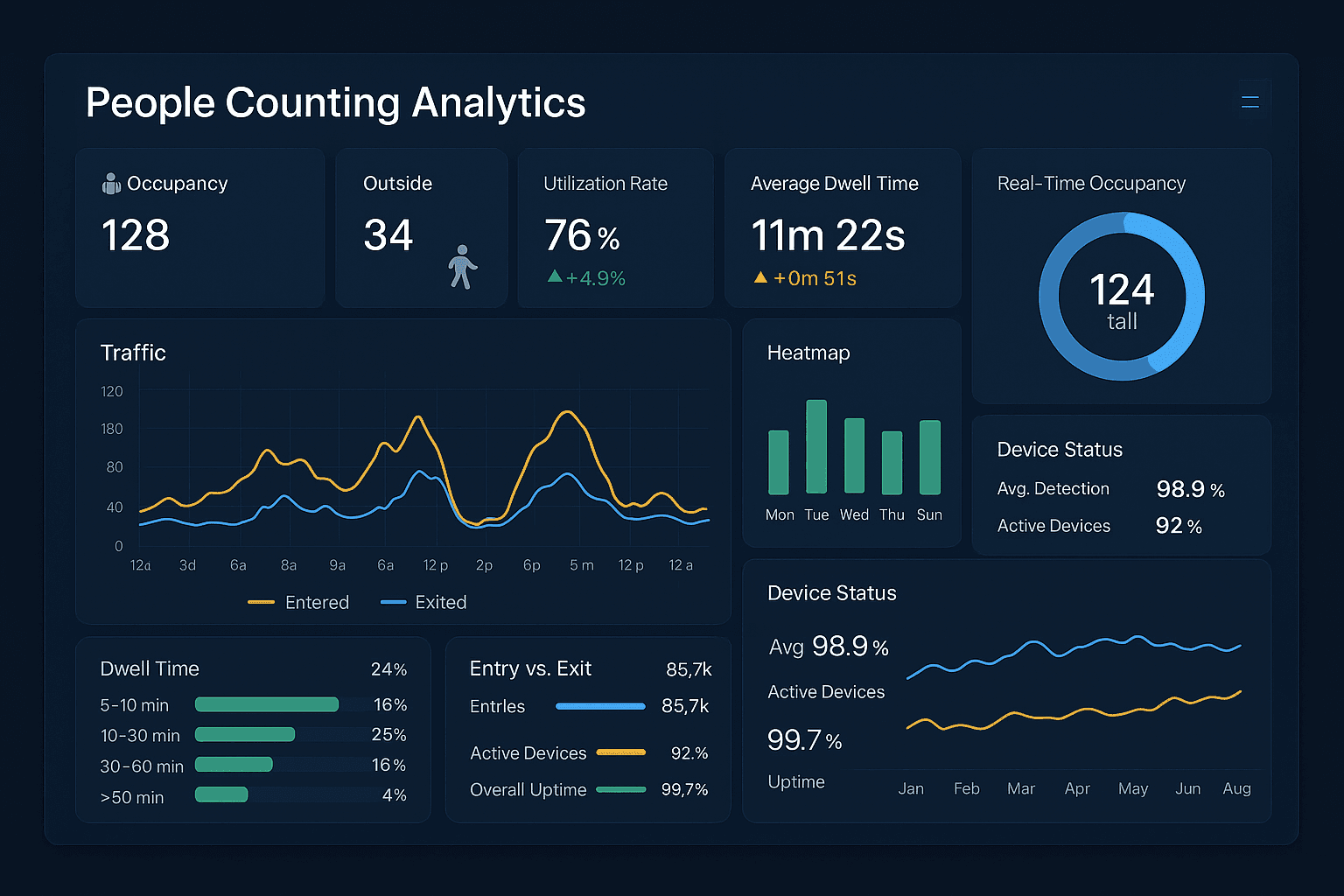Click the green increase arrow under Utilization Rate
The height and width of the screenshot is (896, 1344).
pos(554,276)
